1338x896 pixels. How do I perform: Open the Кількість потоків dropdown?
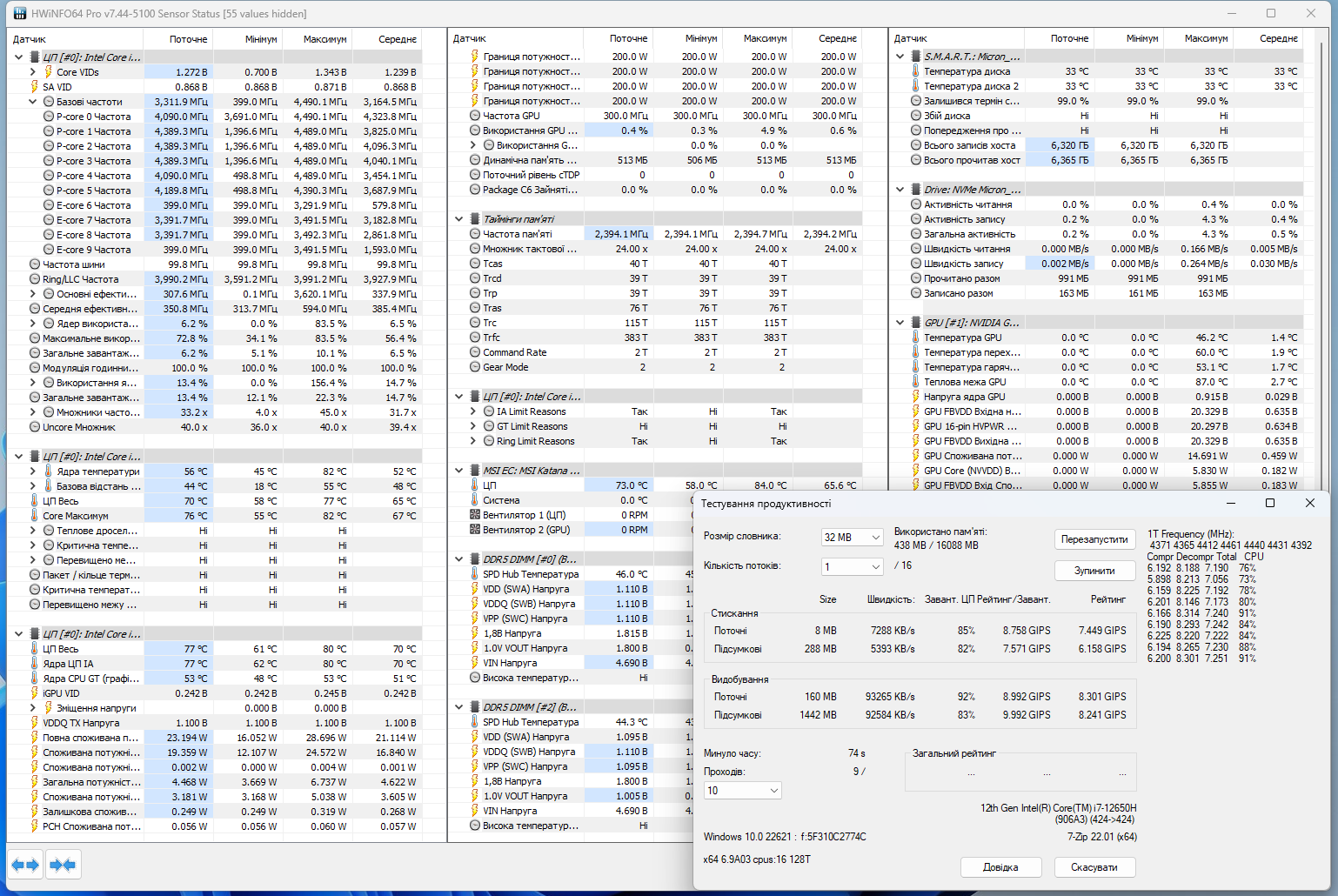[853, 567]
